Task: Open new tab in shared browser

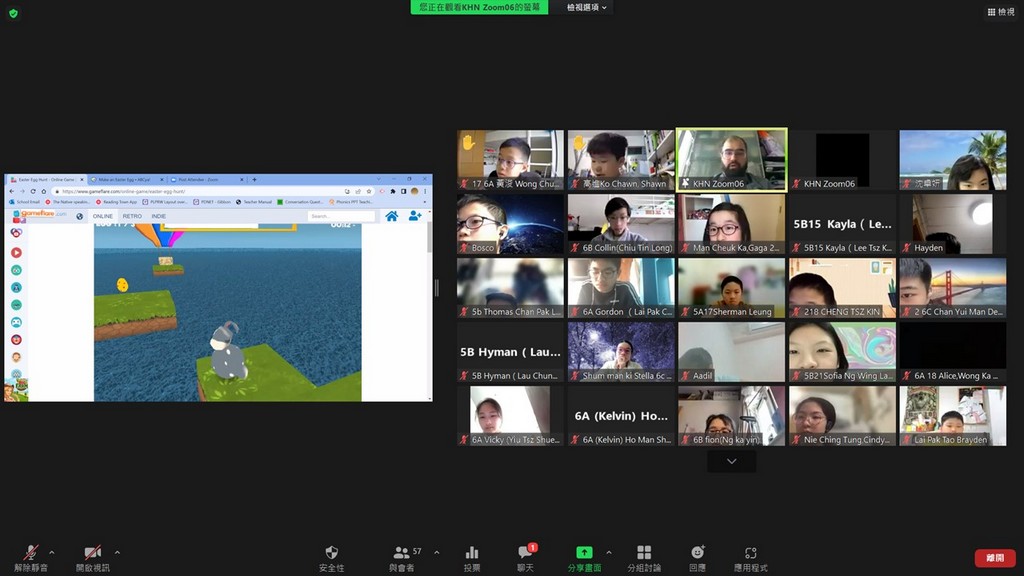Action: pos(254,179)
